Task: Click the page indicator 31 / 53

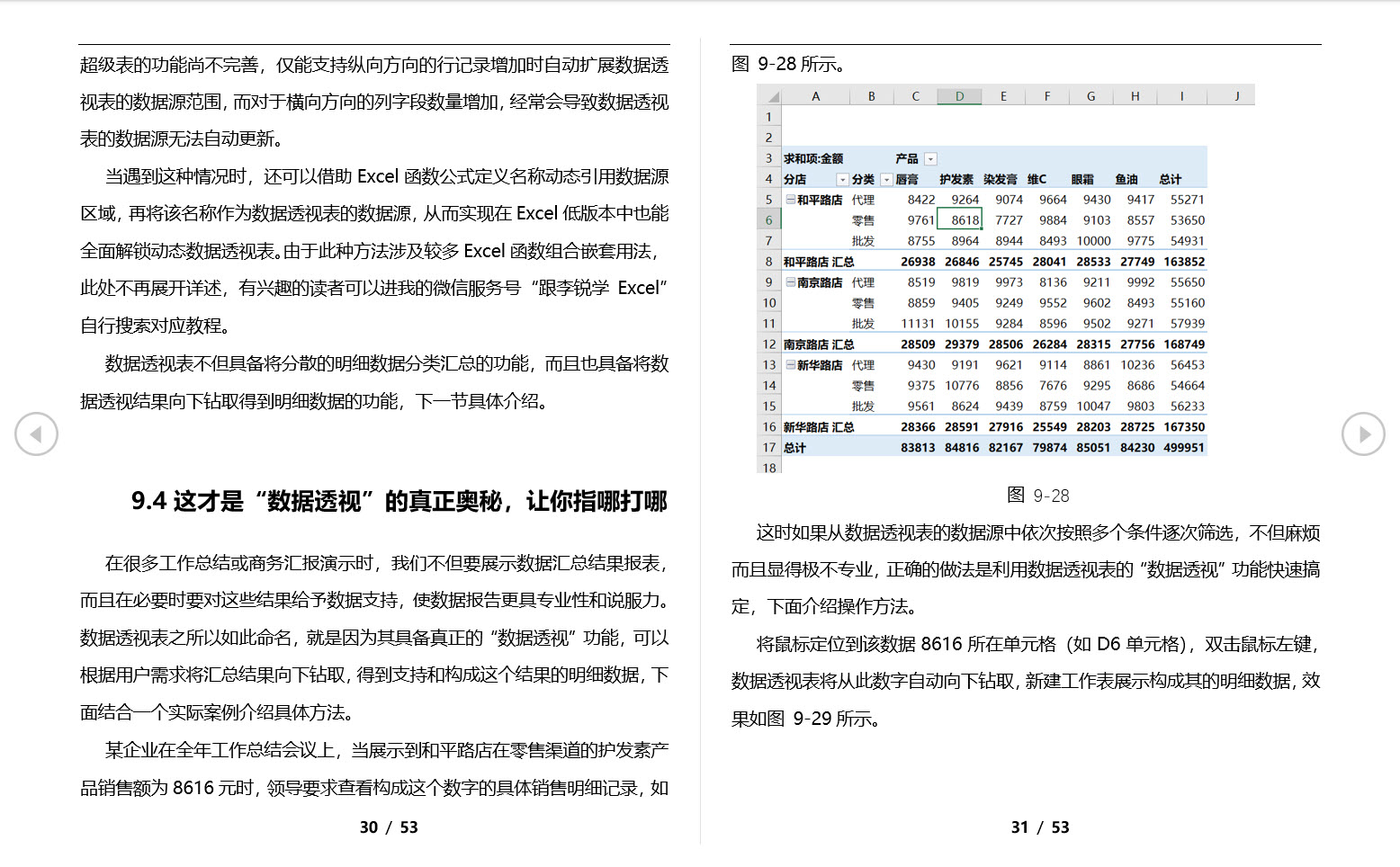Action: pyautogui.click(x=1040, y=827)
